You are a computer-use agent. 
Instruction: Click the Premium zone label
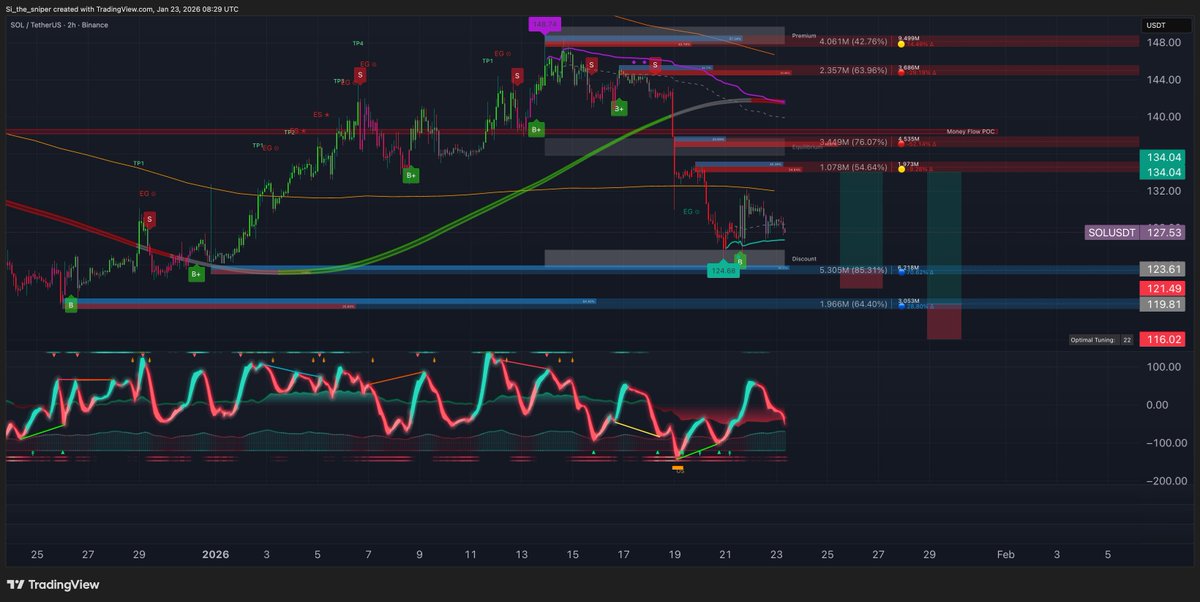(x=804, y=35)
